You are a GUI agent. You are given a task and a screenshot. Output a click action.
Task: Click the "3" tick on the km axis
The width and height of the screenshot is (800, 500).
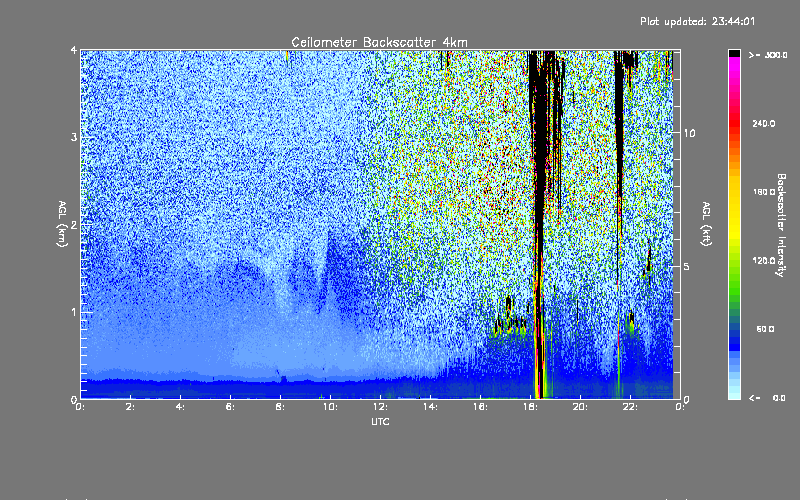tap(74, 137)
